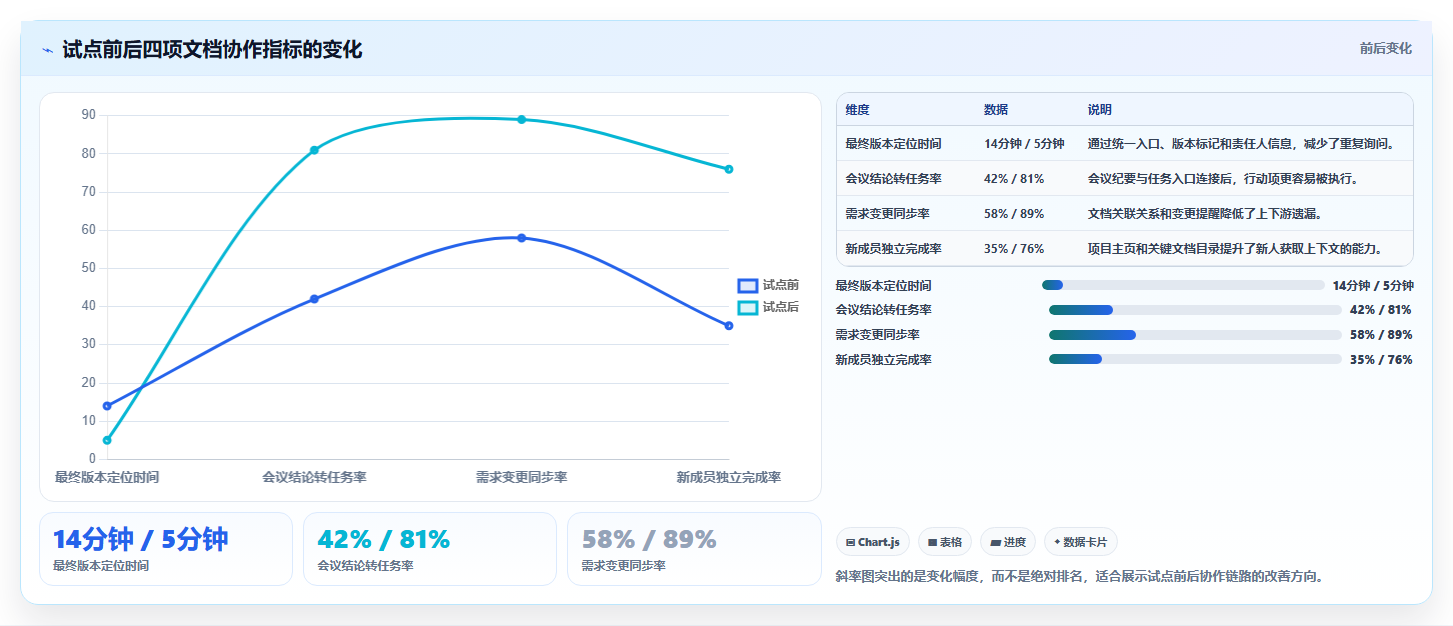Select the 表格 chip
The width and height of the screenshot is (1453, 626).
tap(945, 542)
